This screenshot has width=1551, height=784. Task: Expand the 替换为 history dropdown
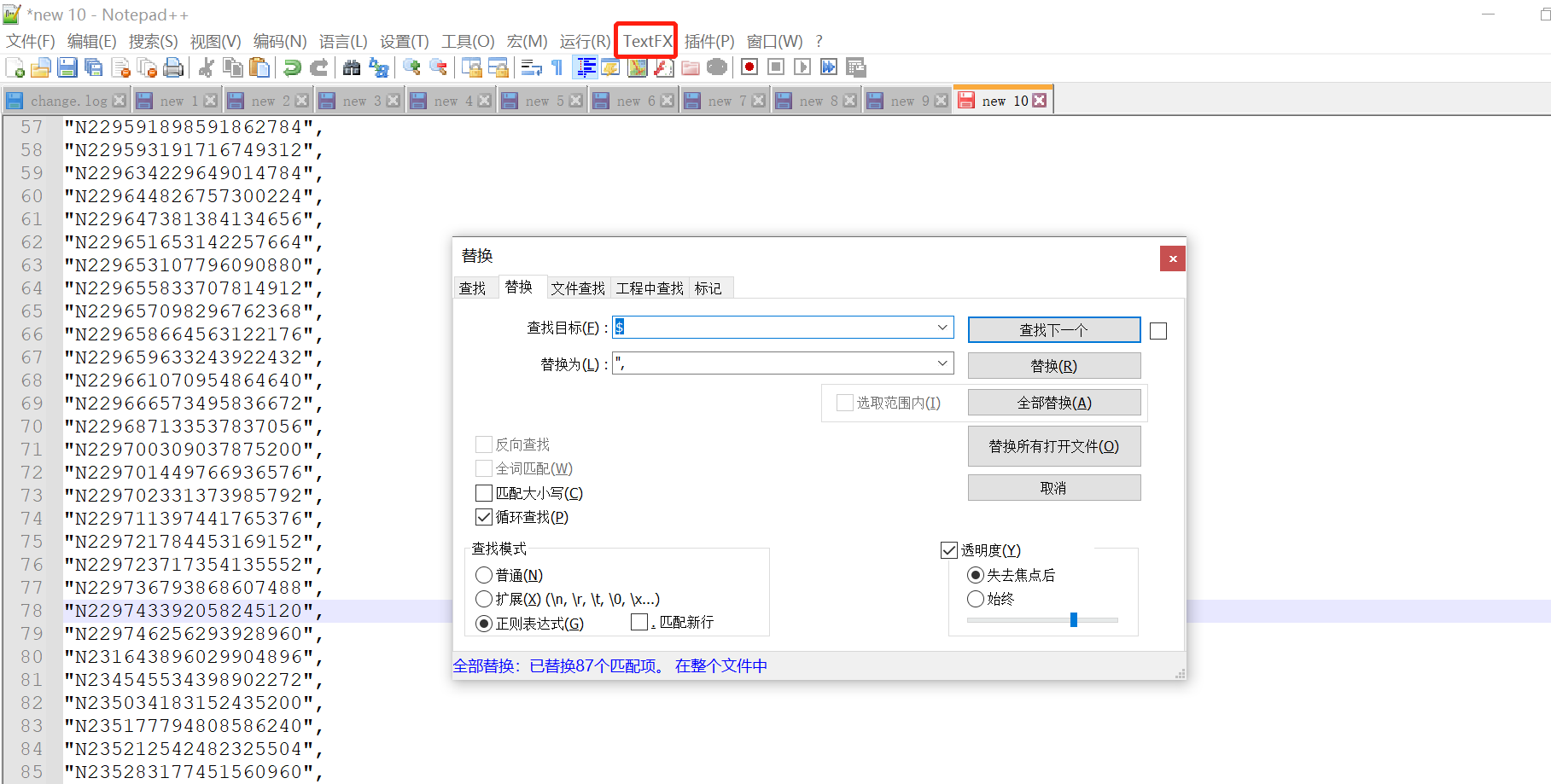pos(942,363)
